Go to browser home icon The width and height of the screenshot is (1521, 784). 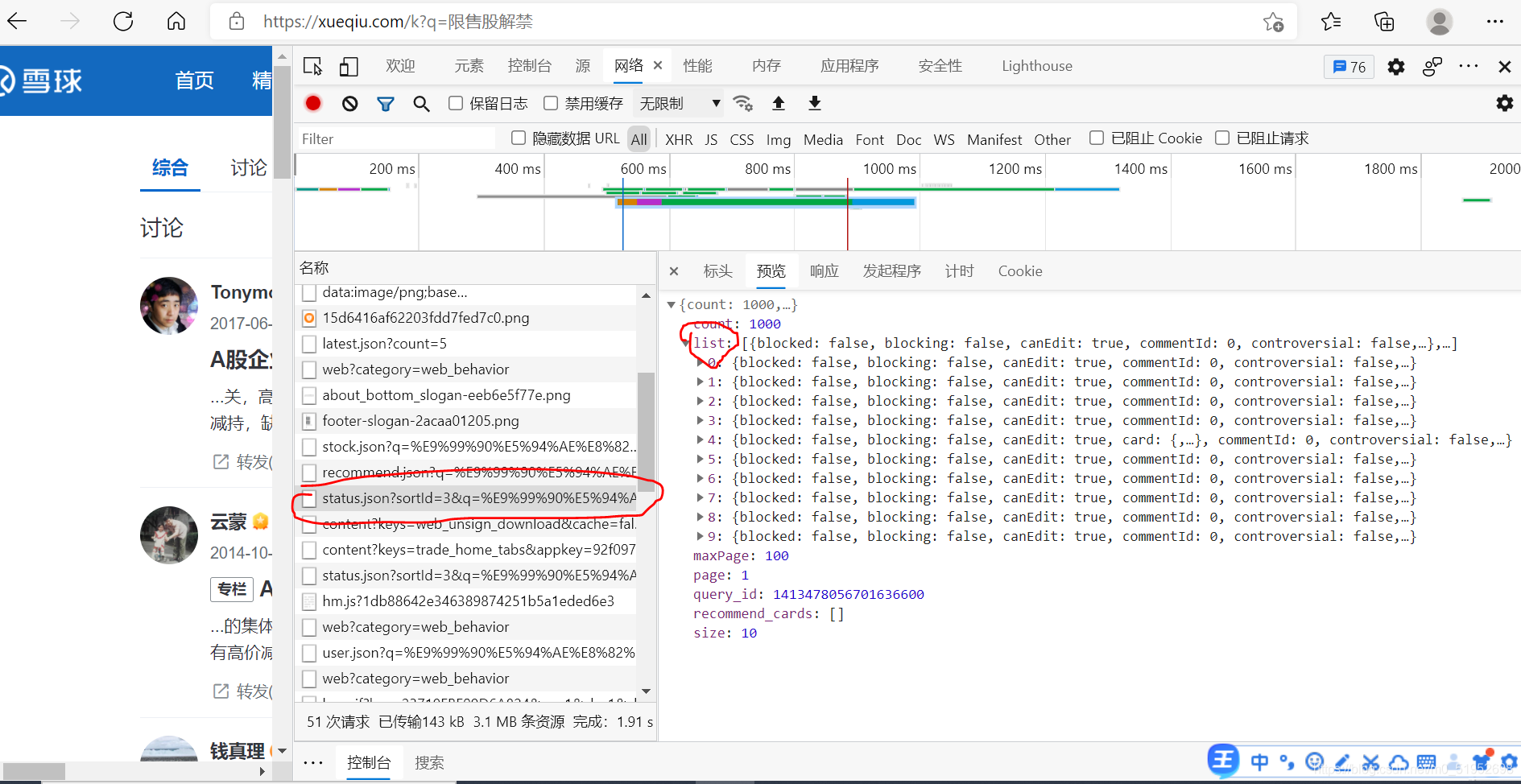[x=176, y=22]
